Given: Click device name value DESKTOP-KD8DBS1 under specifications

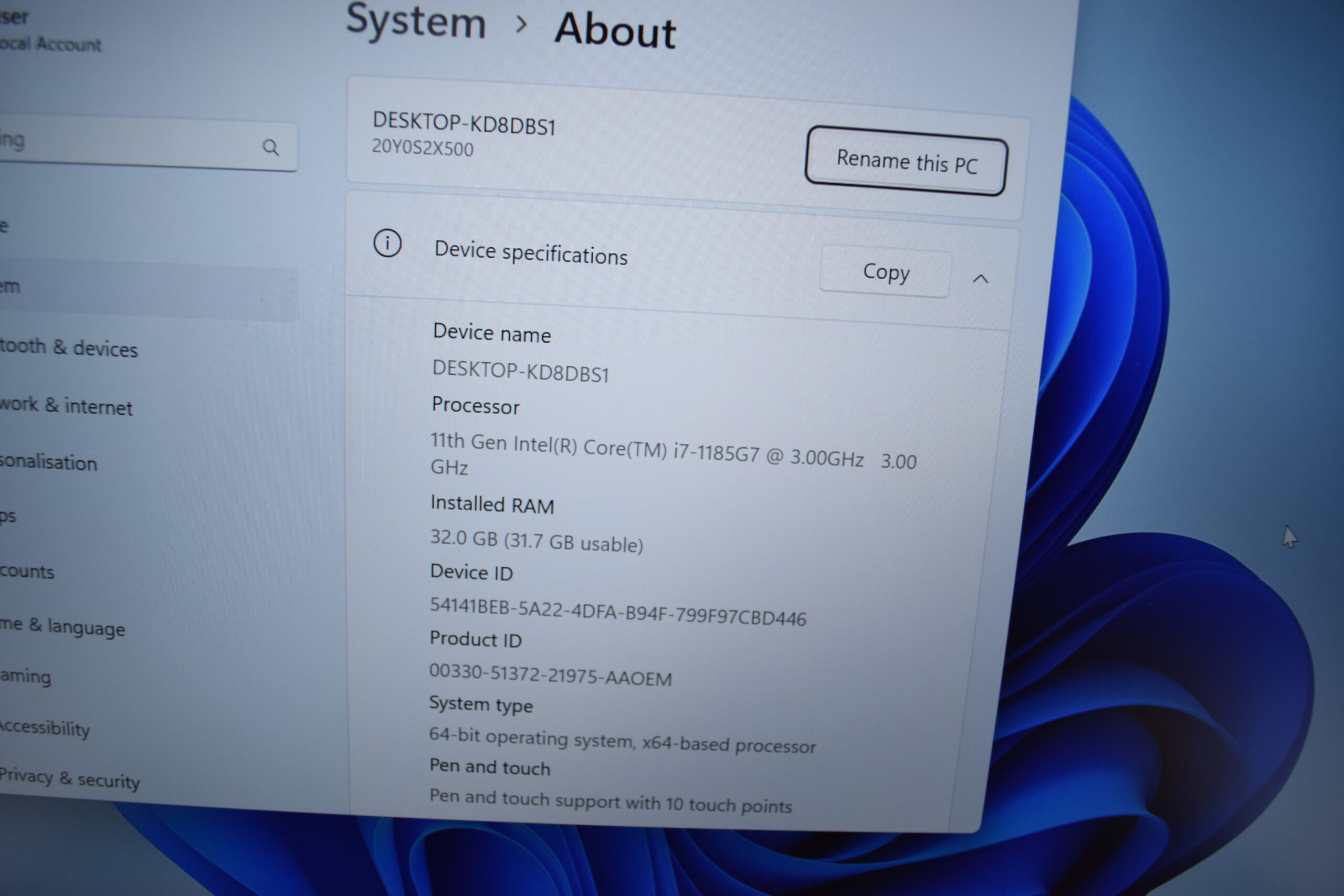Looking at the screenshot, I should coord(521,372).
